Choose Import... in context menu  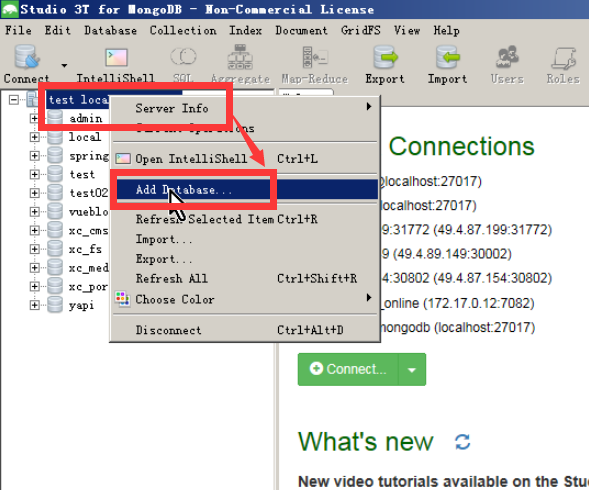(245, 239)
